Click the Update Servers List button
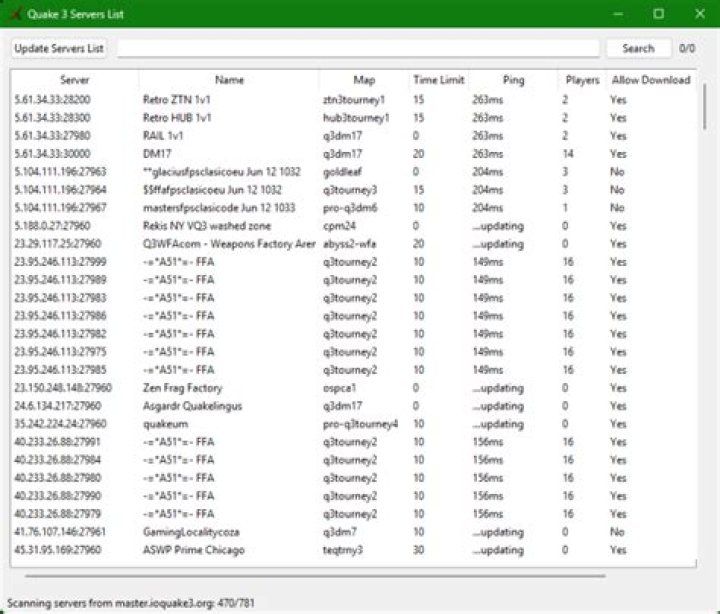The image size is (720, 614). point(59,48)
